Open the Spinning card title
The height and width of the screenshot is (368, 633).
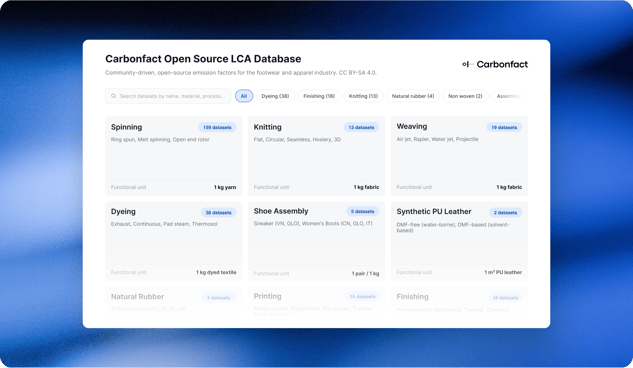point(126,127)
